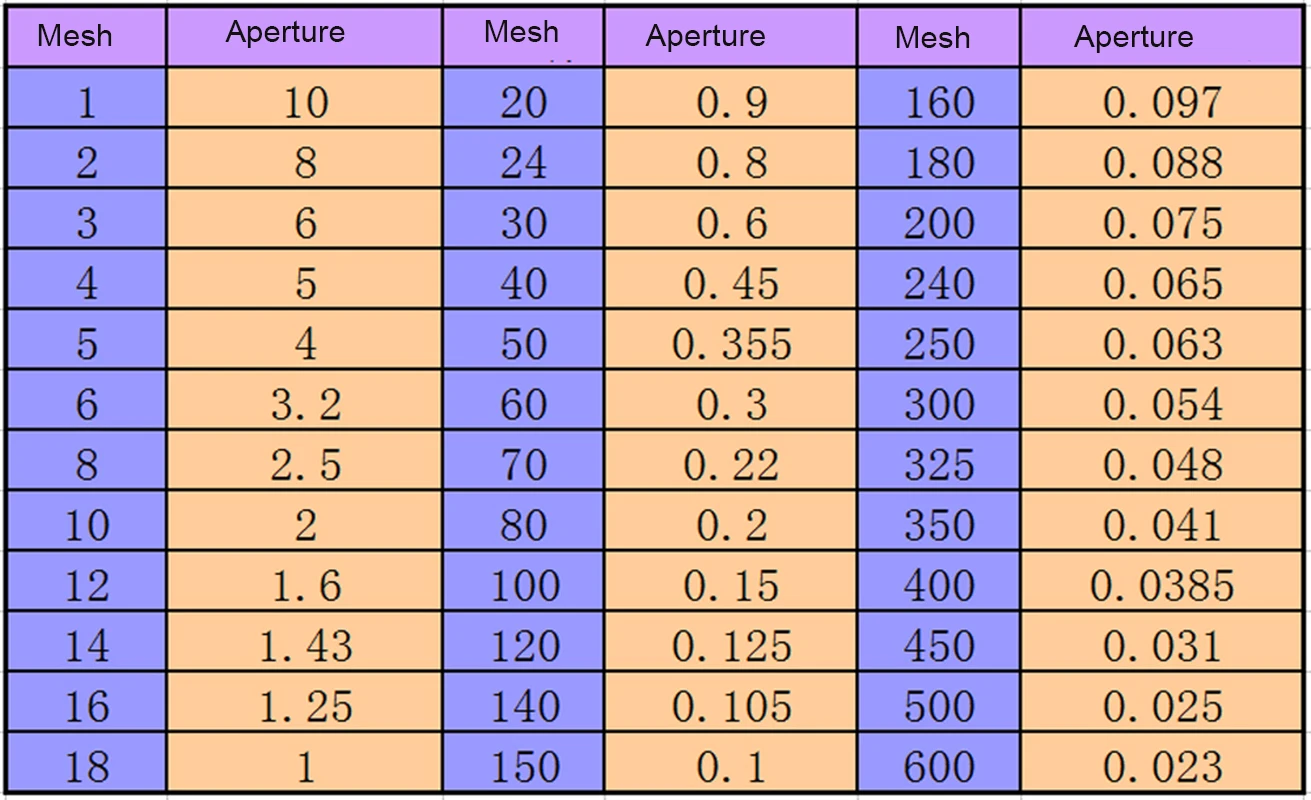Click the mesh cell showing 150
Viewport: 1311px width, 800px height.
coord(524,768)
